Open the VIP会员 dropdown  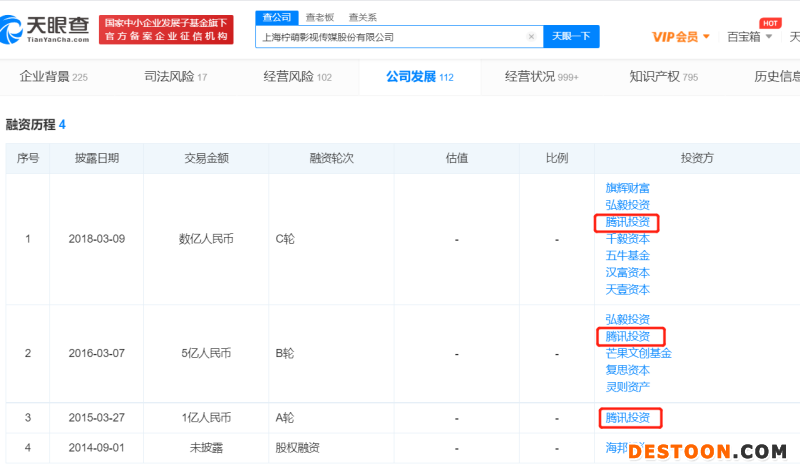680,37
